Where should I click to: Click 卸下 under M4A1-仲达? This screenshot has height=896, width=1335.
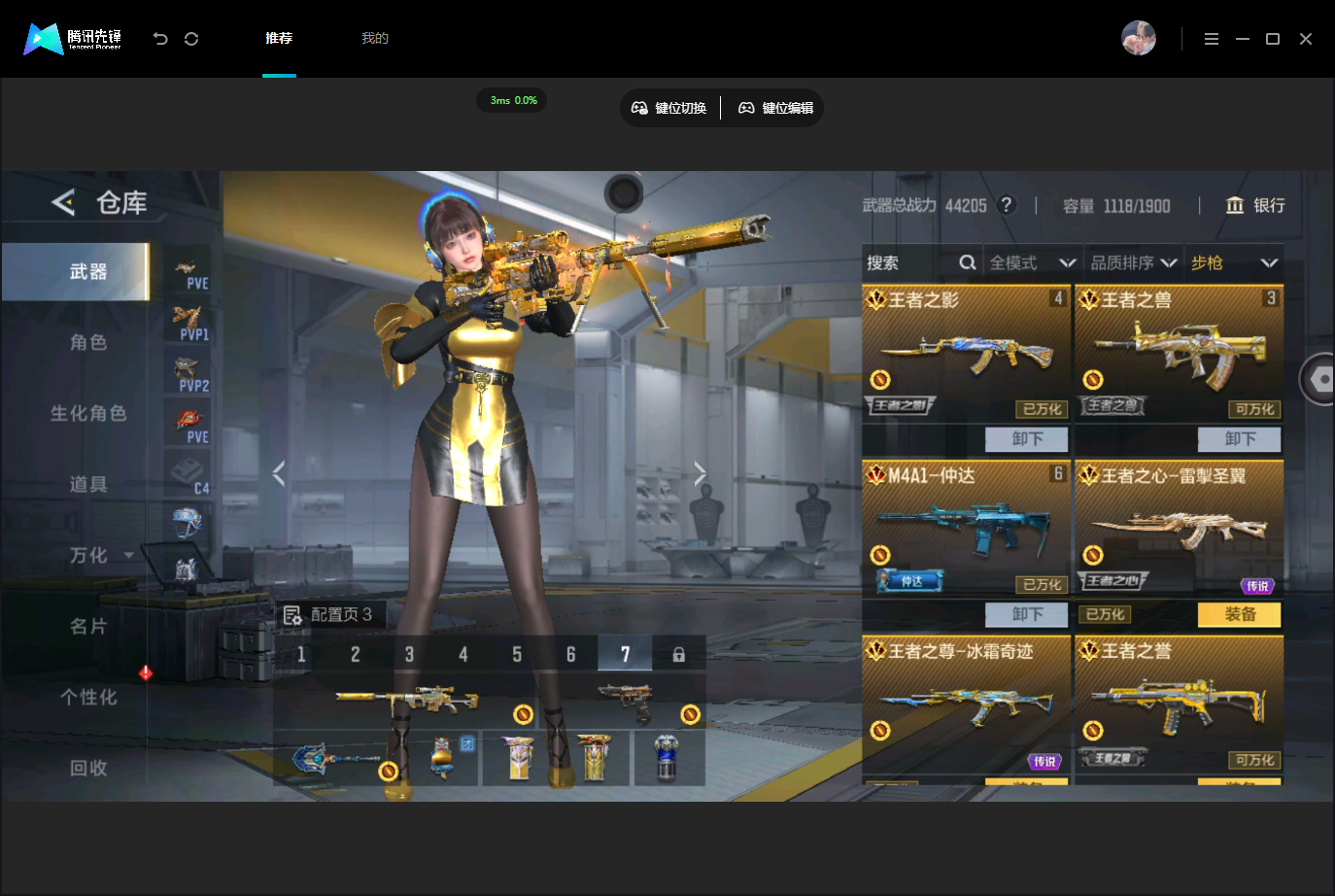1026,614
